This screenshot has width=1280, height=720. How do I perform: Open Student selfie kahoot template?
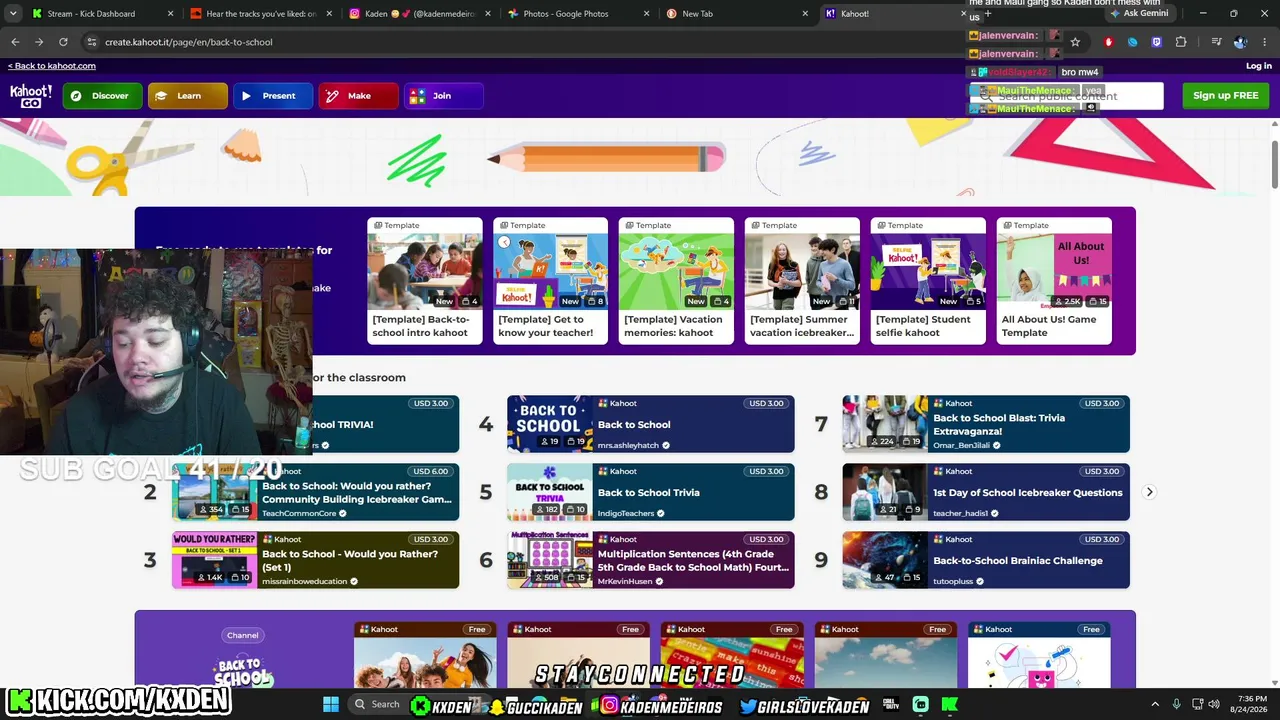[928, 281]
